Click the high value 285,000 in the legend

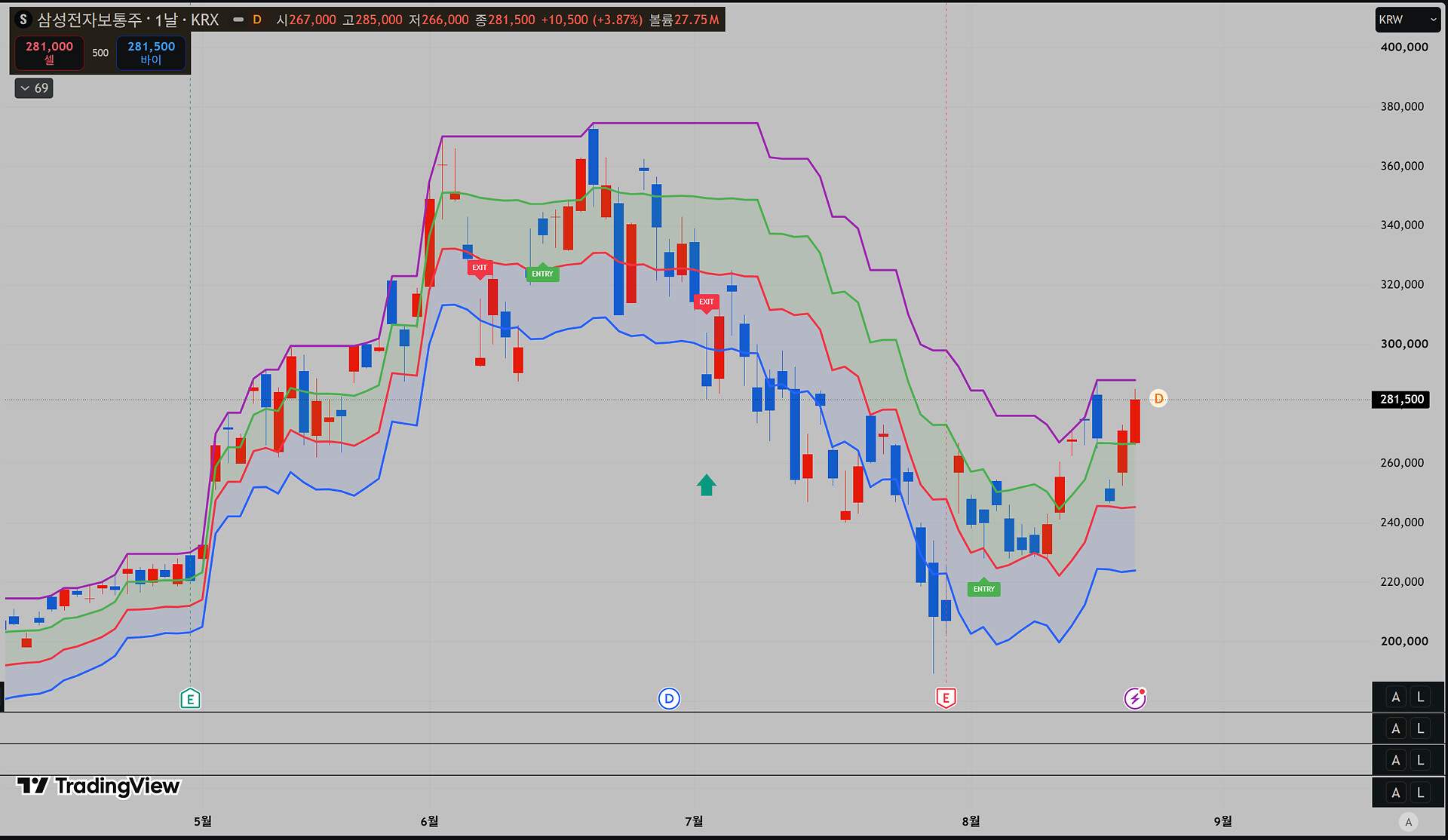click(379, 20)
